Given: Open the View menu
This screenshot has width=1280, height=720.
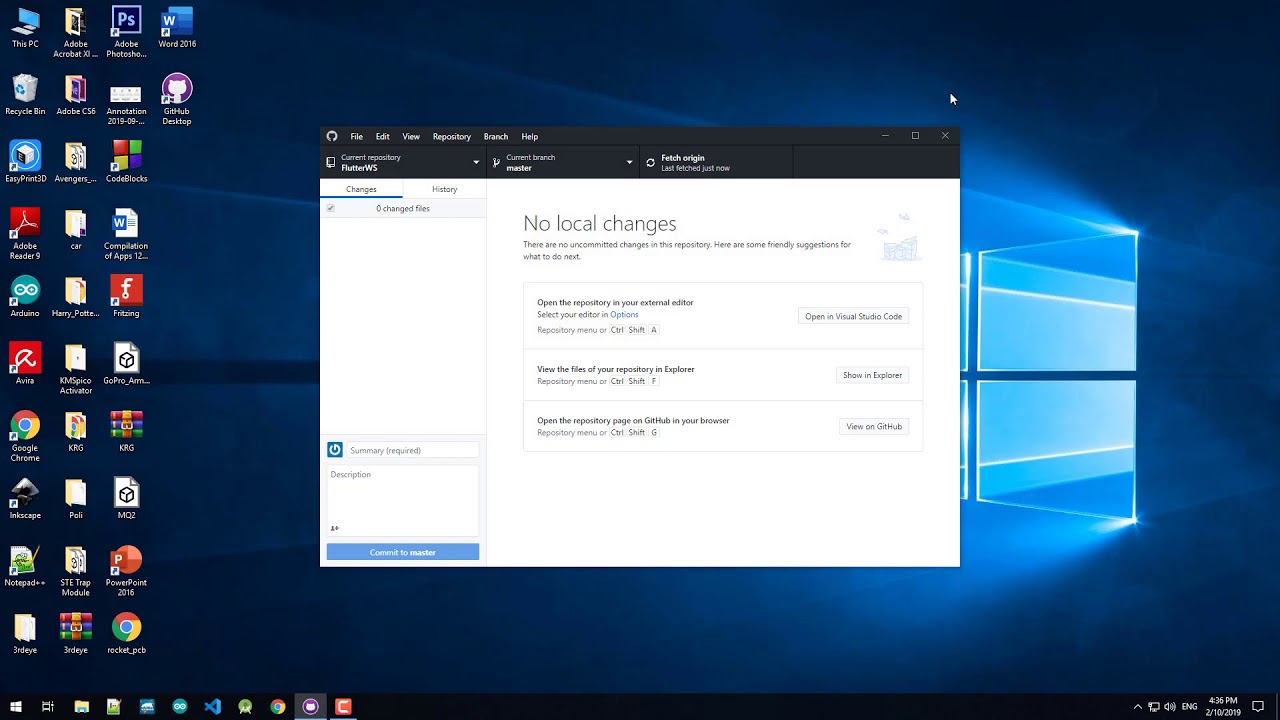Looking at the screenshot, I should (411, 136).
